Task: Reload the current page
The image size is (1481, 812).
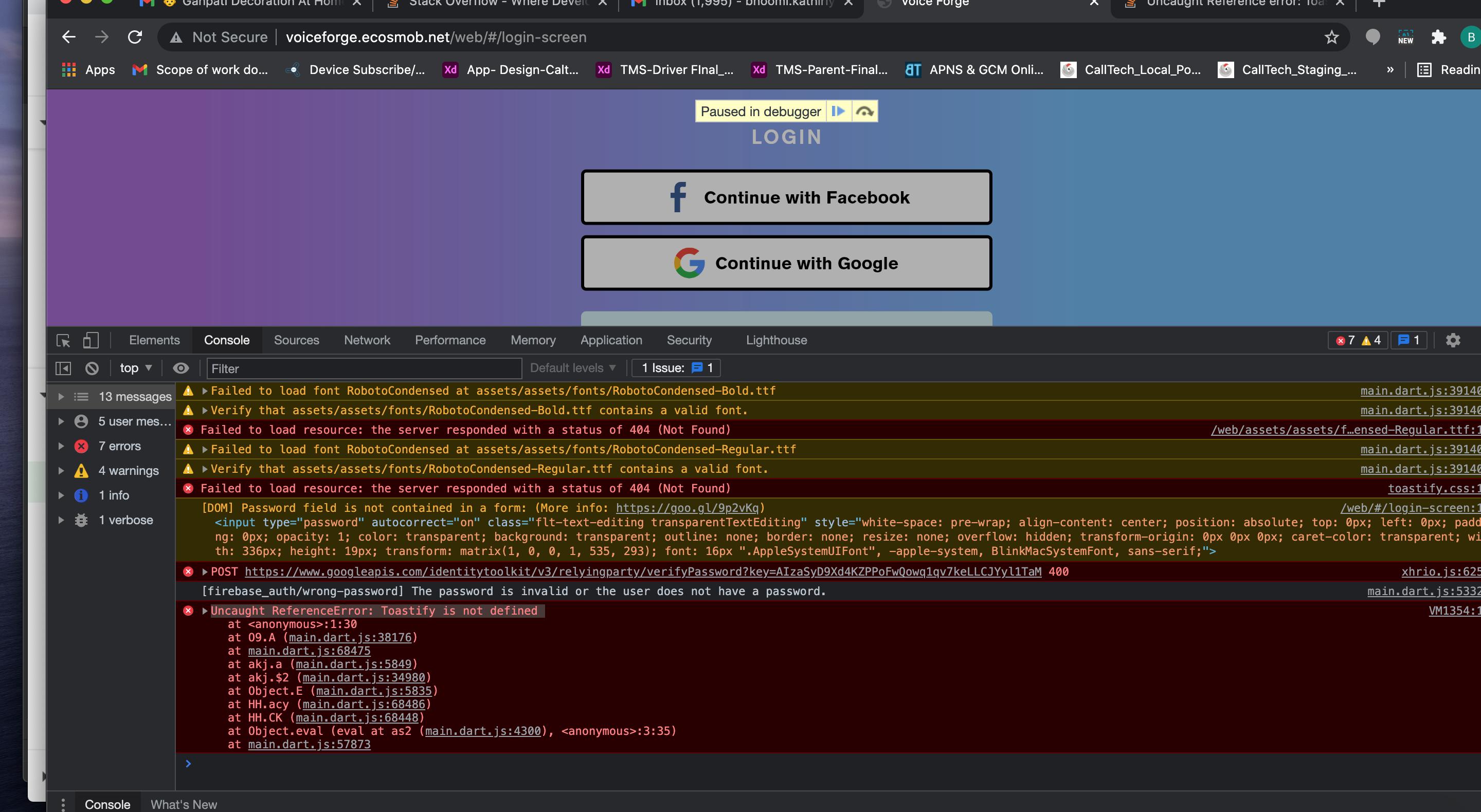Action: (x=135, y=38)
